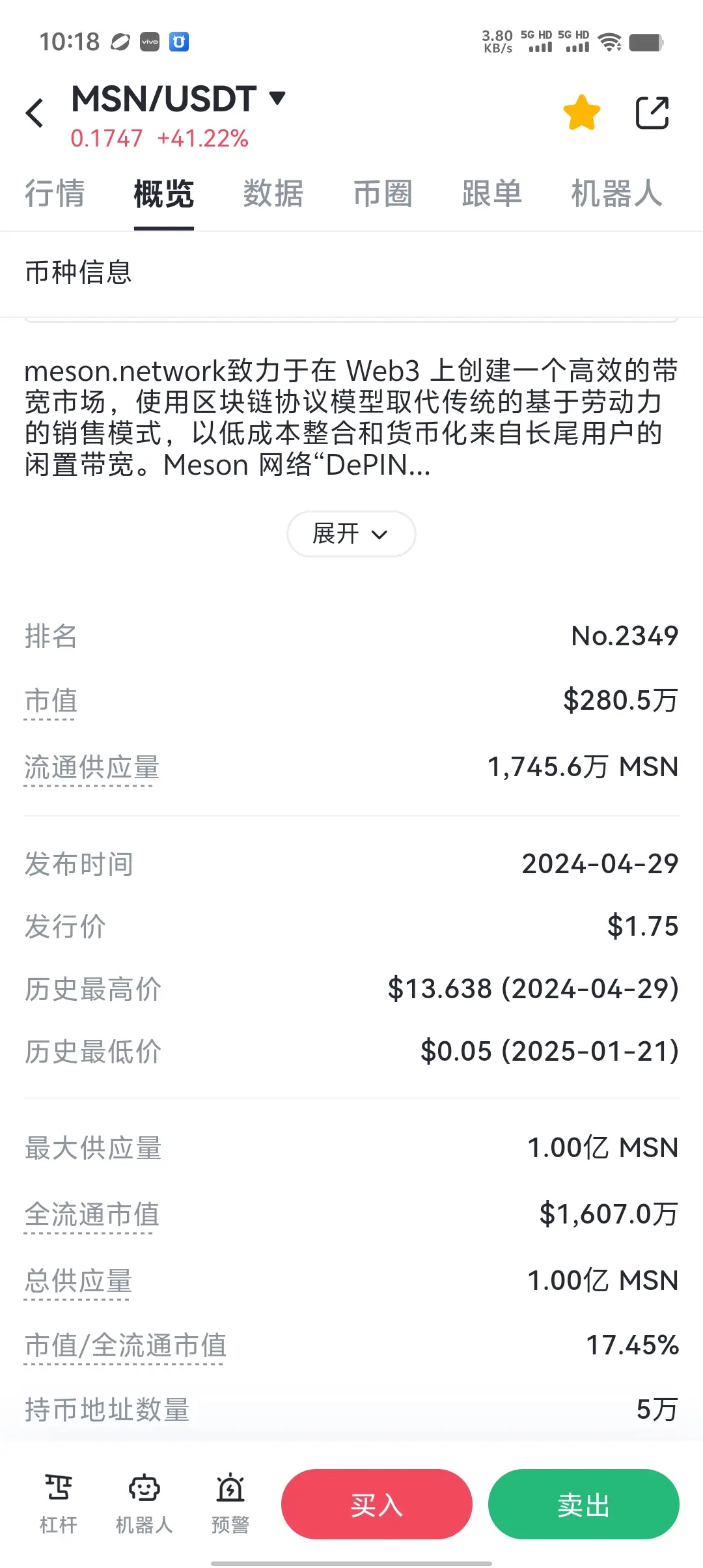Tap the 市值 label for explanation
Screen dimensions: 703x1568
pyautogui.click(x=51, y=701)
